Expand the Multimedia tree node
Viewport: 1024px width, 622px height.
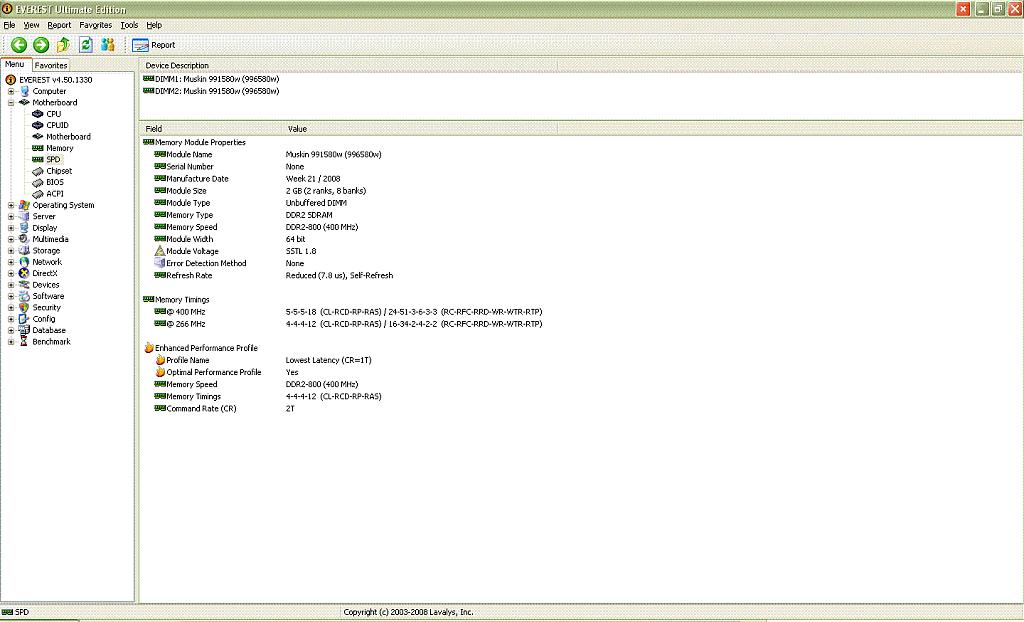pyautogui.click(x=10, y=239)
